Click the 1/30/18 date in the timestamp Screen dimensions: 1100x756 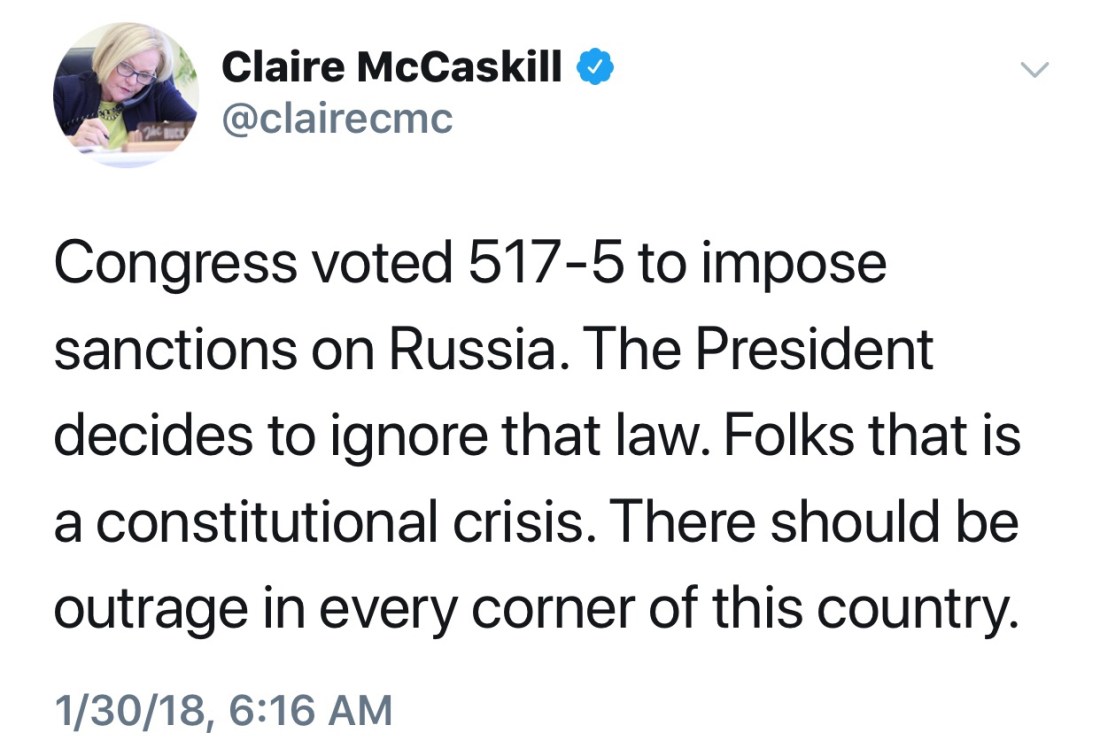click(x=128, y=709)
